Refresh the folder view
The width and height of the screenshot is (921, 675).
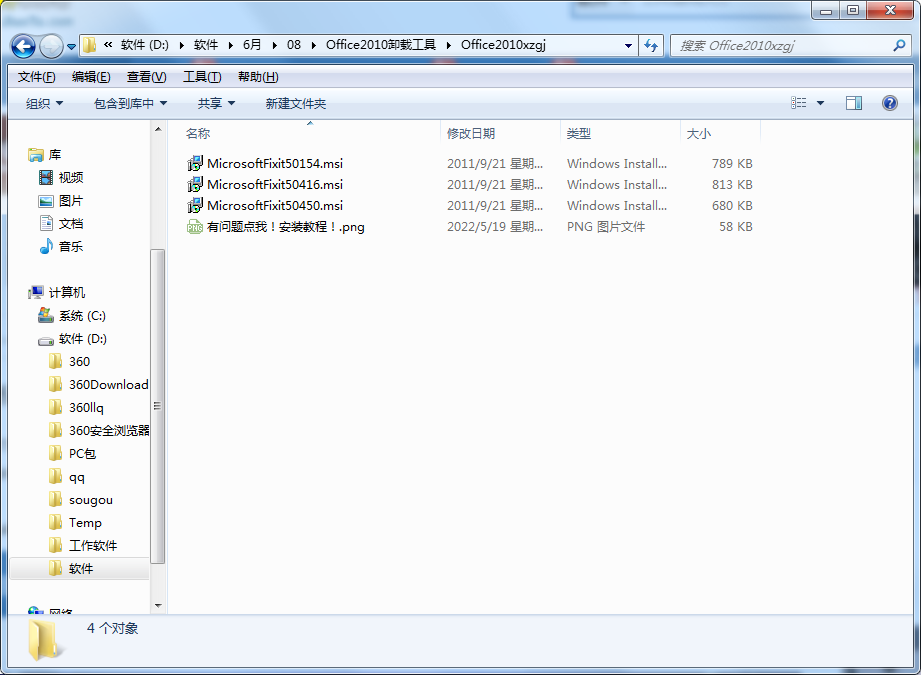(651, 45)
